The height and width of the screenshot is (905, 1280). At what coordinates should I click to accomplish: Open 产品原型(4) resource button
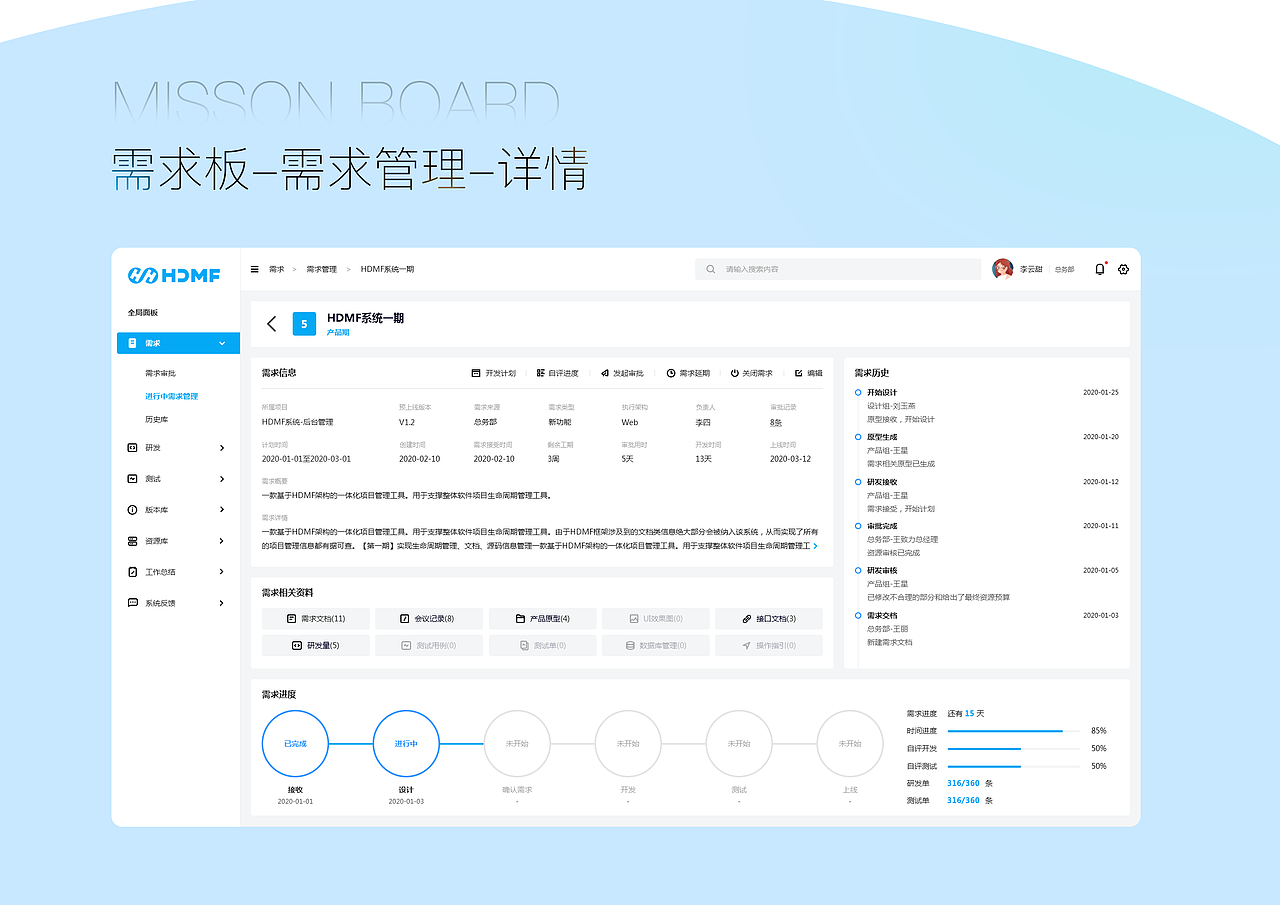click(543, 619)
